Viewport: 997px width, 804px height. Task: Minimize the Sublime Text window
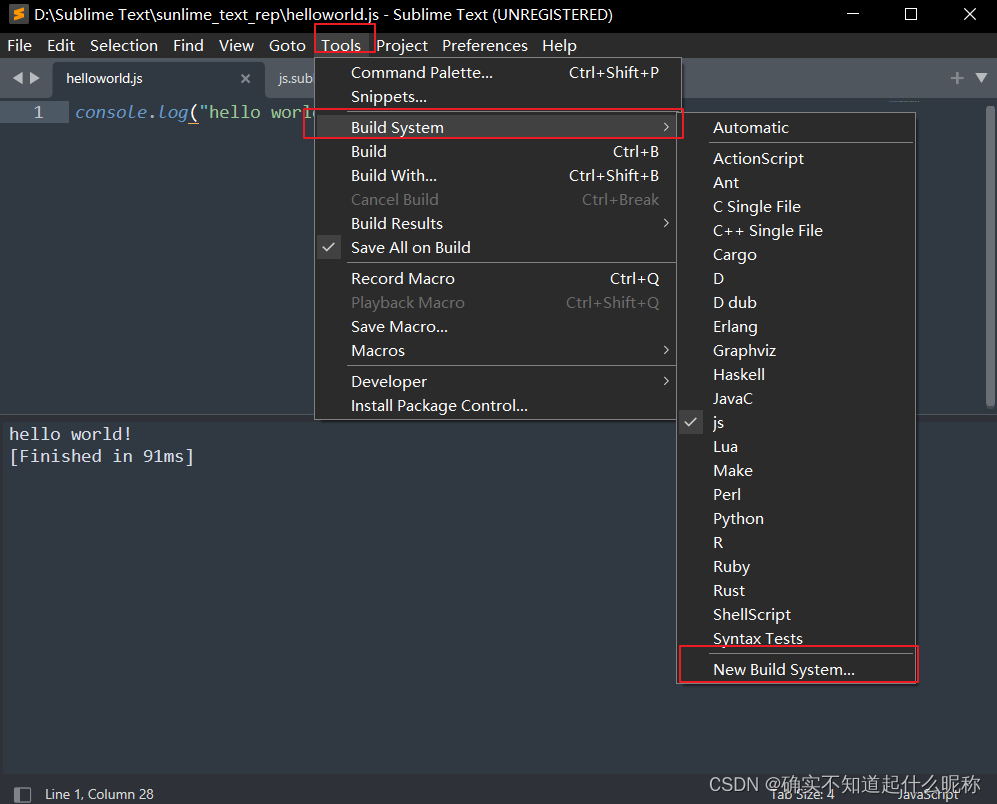click(853, 14)
